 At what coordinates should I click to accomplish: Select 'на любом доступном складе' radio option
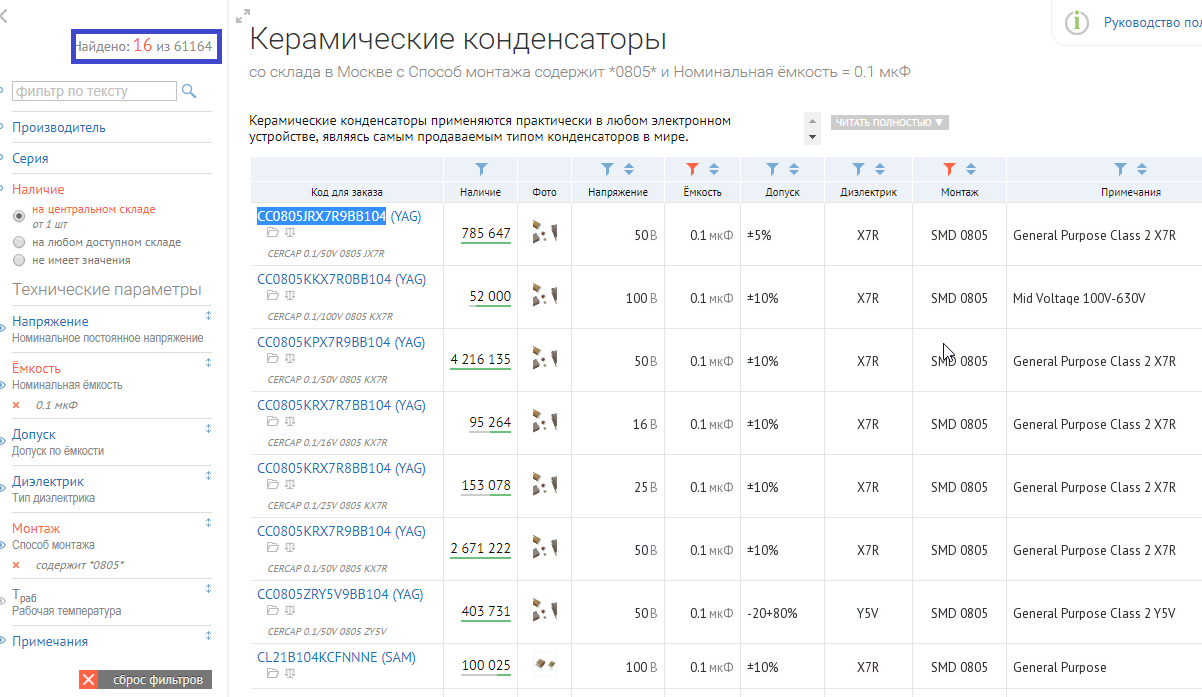coord(19,242)
